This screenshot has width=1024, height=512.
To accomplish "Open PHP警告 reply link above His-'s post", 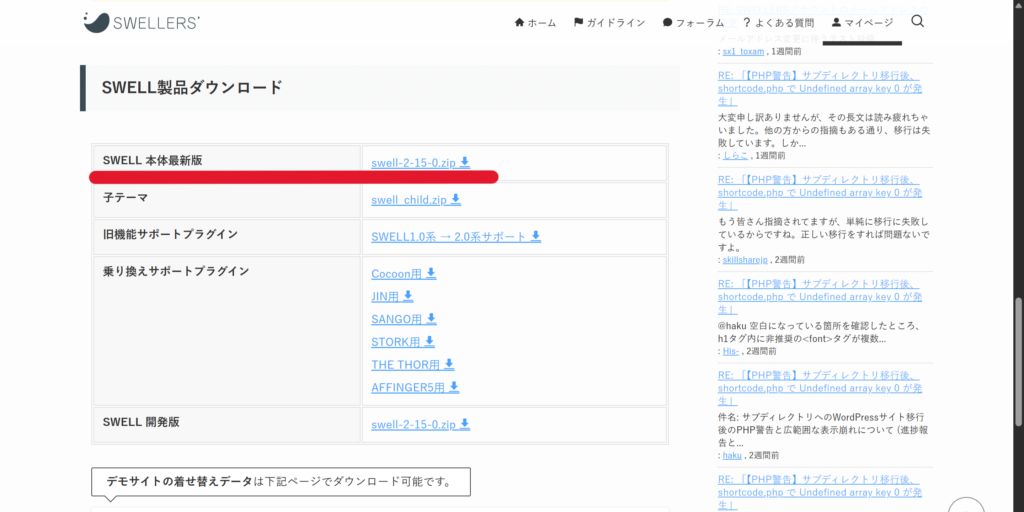I will point(820,297).
